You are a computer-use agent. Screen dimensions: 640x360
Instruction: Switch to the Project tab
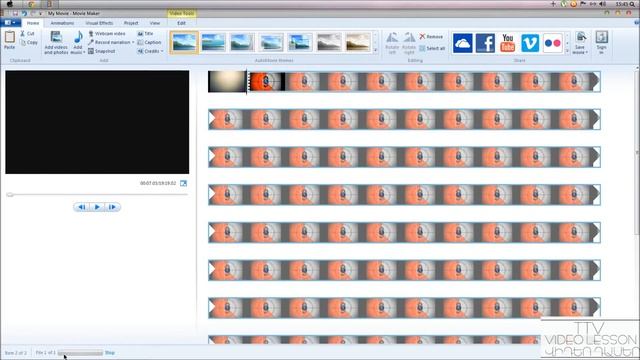131,23
